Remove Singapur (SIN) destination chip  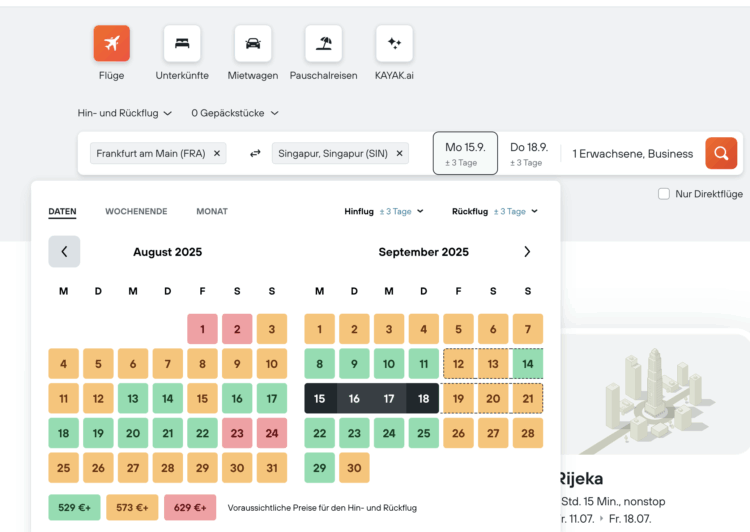pyautogui.click(x=400, y=153)
